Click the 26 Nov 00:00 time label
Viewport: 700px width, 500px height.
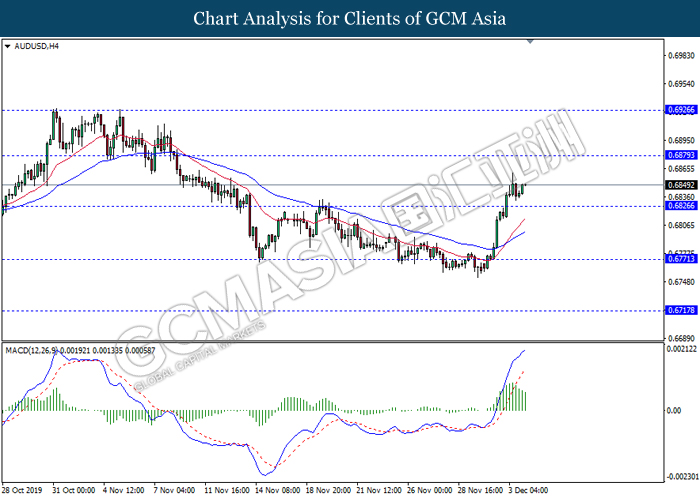[429, 490]
